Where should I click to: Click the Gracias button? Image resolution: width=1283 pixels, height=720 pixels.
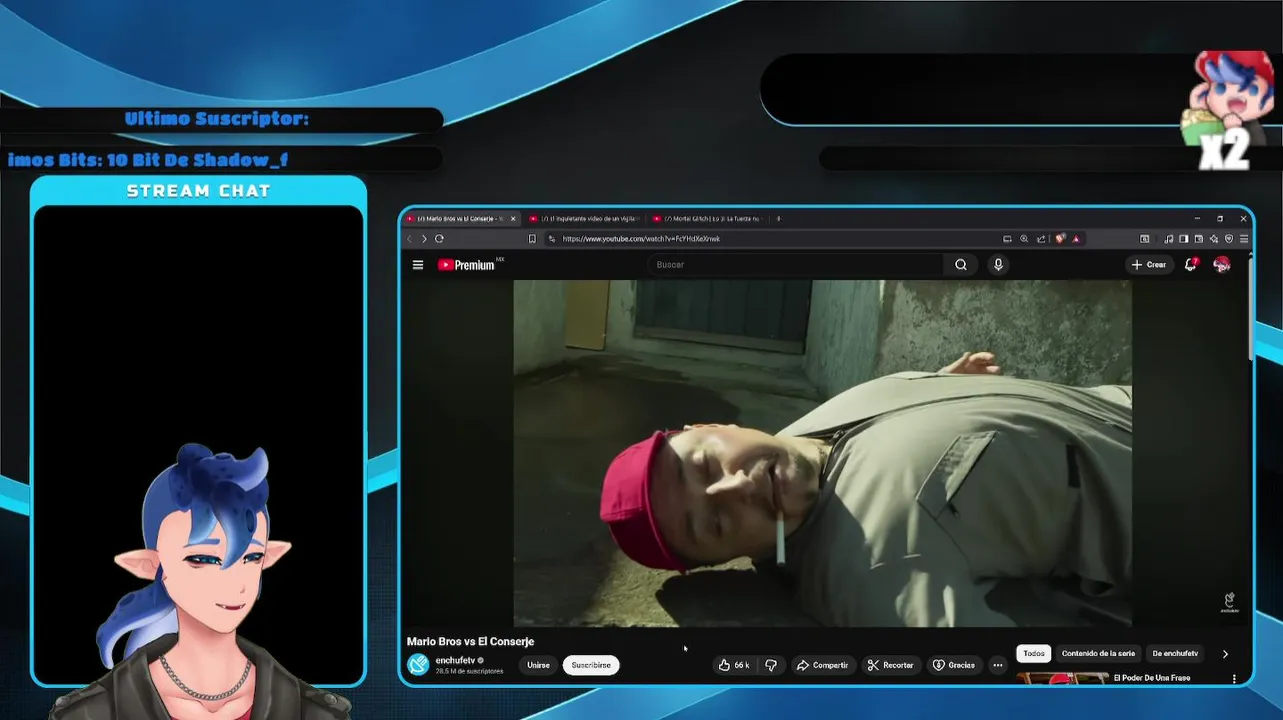[954, 665]
